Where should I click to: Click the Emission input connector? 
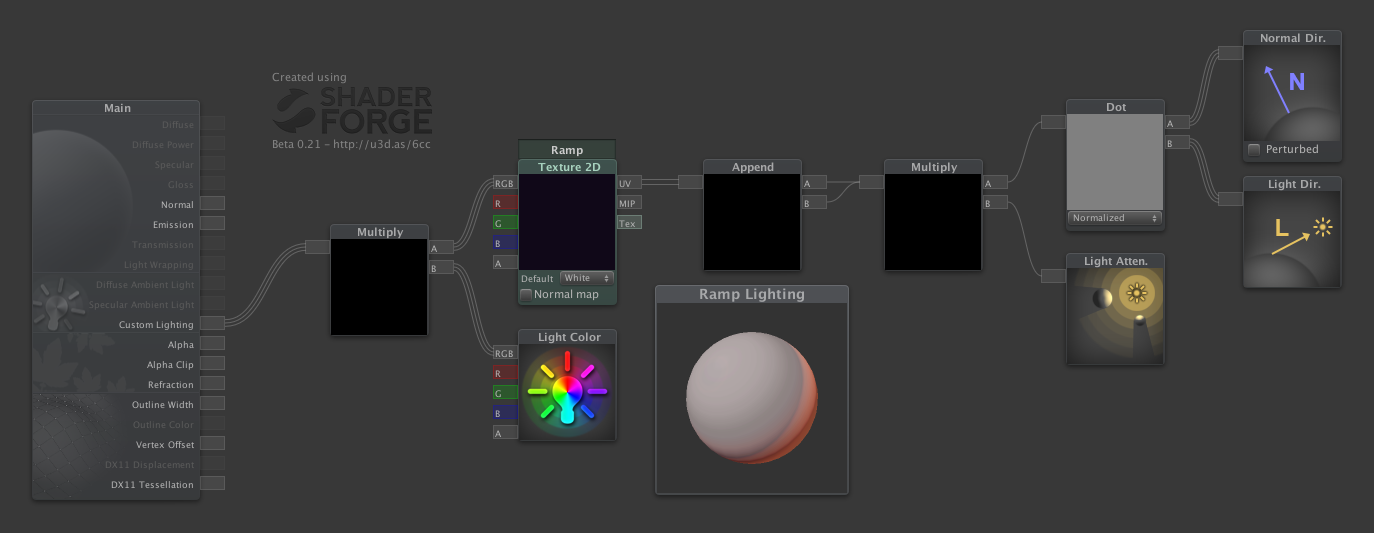tap(211, 223)
